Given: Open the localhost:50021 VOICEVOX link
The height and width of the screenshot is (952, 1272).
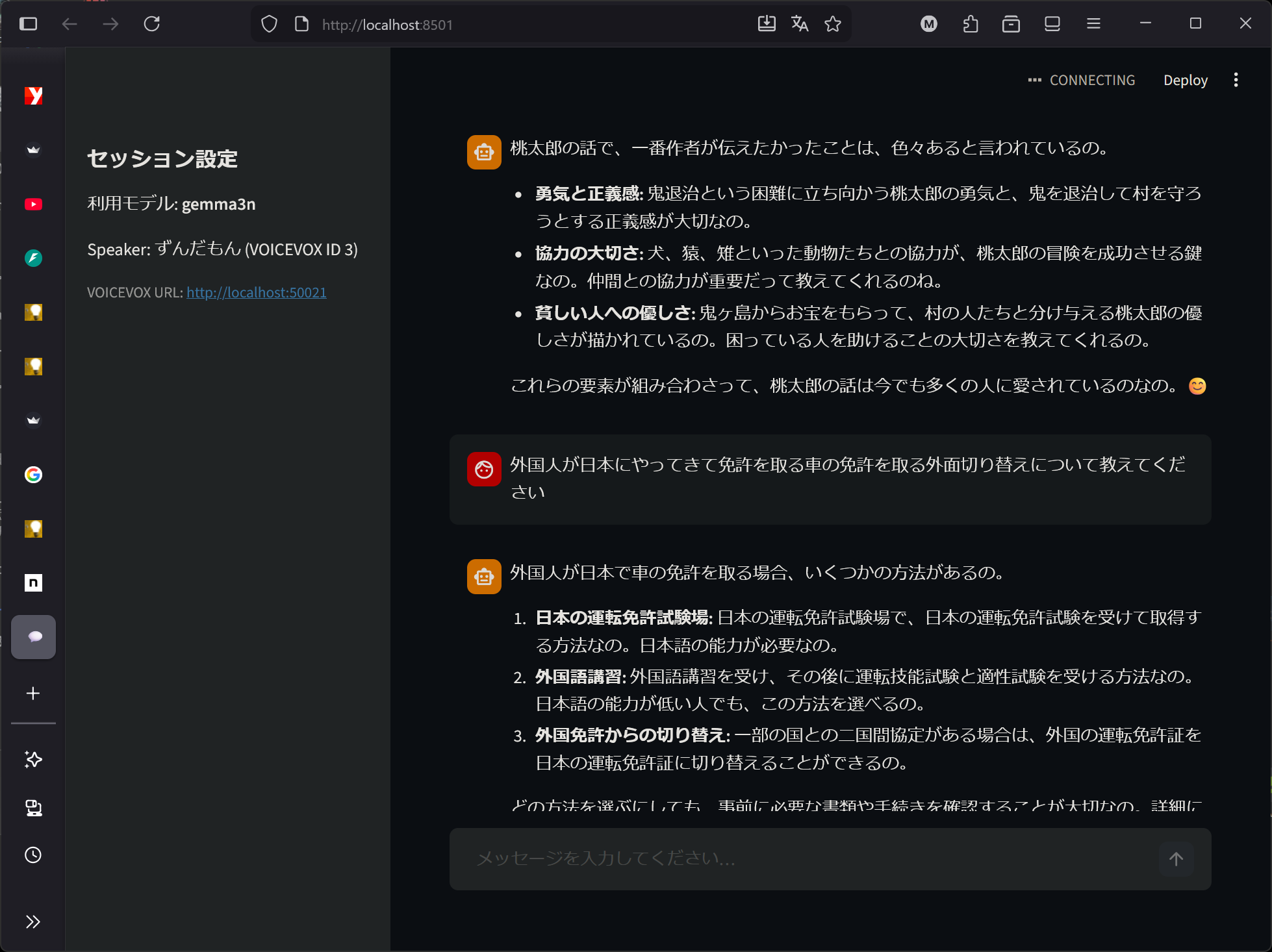Looking at the screenshot, I should coord(257,292).
